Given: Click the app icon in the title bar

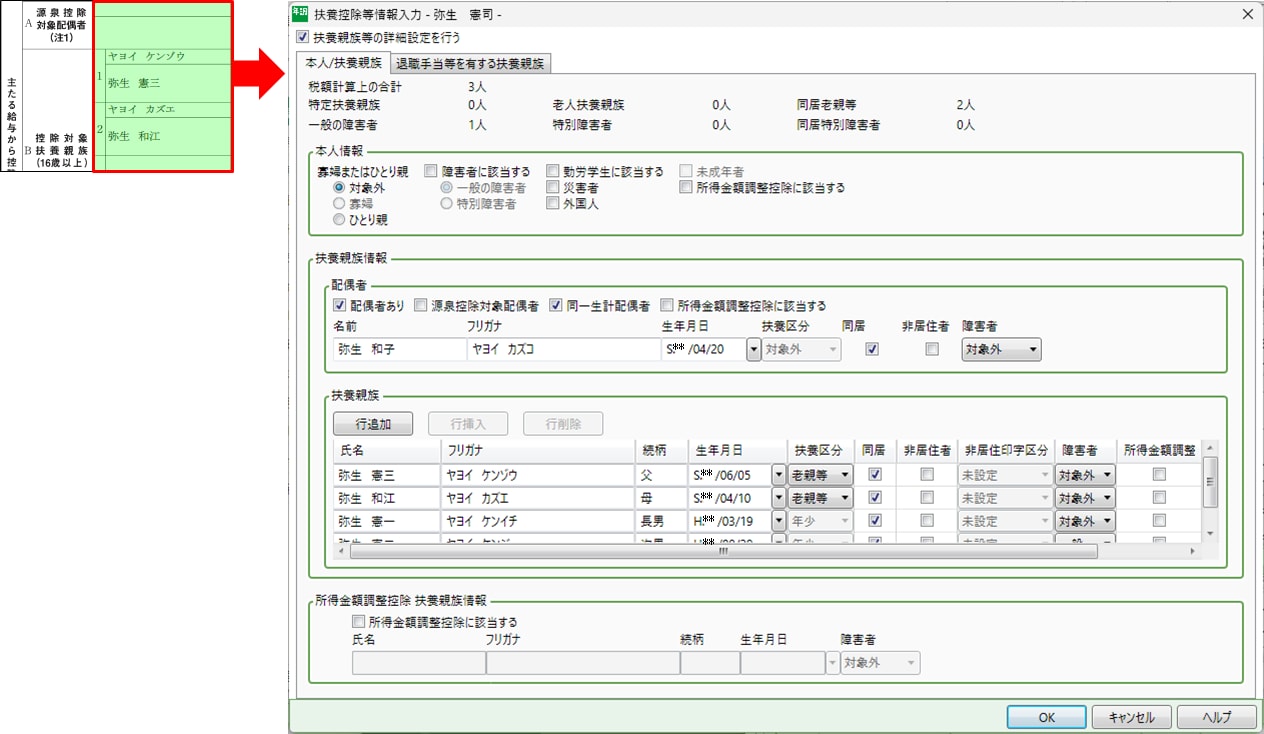Looking at the screenshot, I should 300,14.
